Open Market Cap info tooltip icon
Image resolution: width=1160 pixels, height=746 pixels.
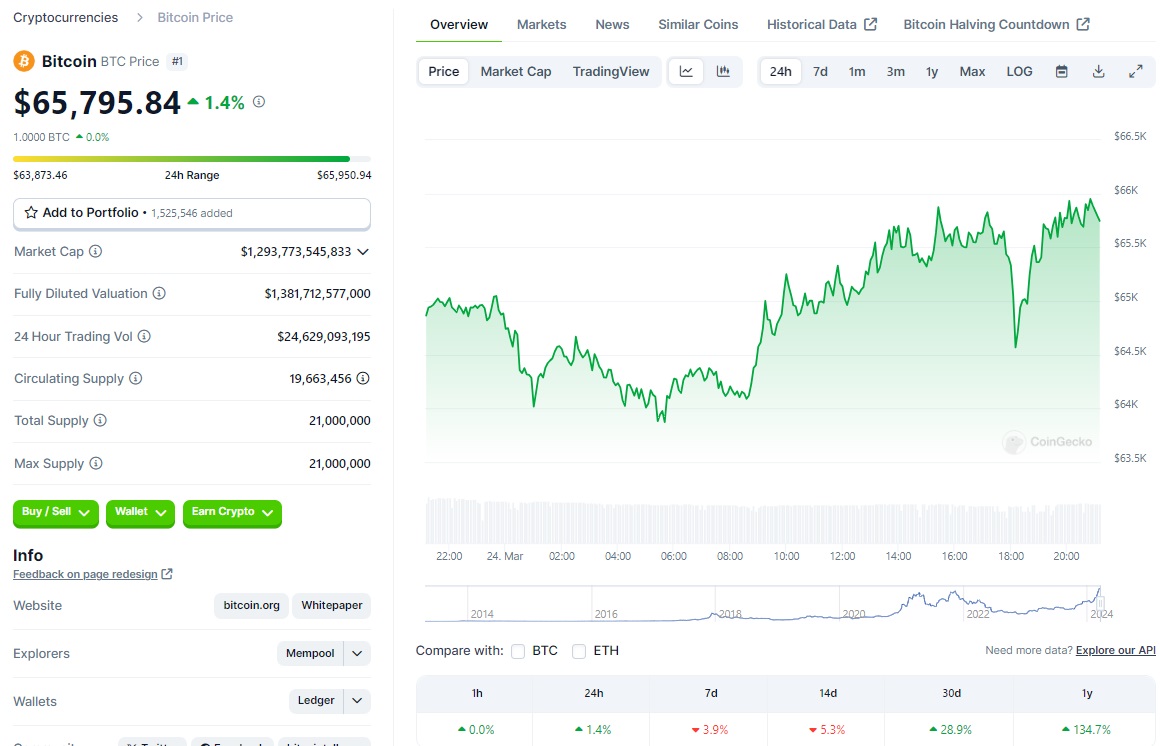(95, 252)
